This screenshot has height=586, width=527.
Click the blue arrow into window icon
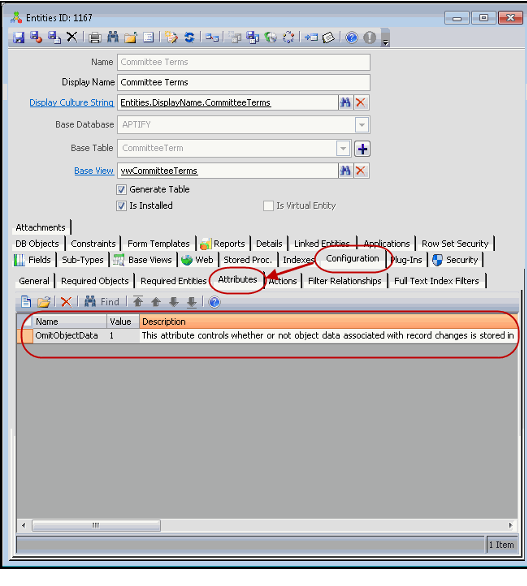point(311,37)
